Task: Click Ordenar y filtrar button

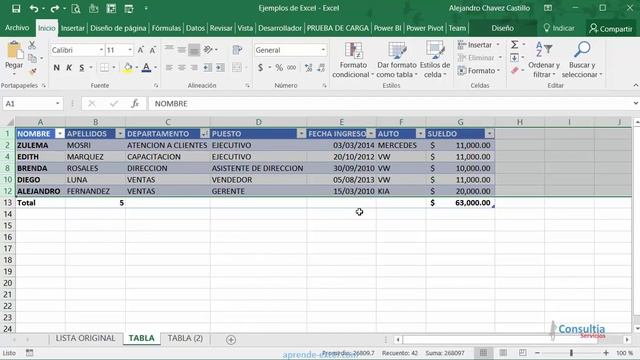Action: click(x=544, y=60)
